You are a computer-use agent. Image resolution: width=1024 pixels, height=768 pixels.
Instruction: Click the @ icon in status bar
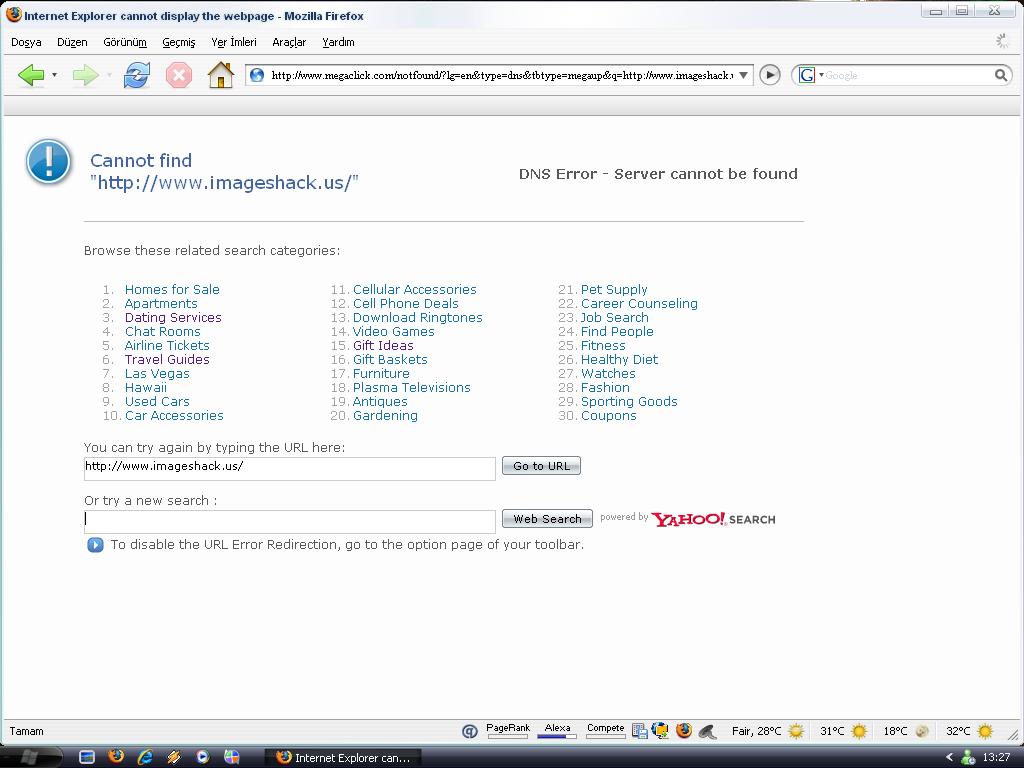[x=470, y=731]
